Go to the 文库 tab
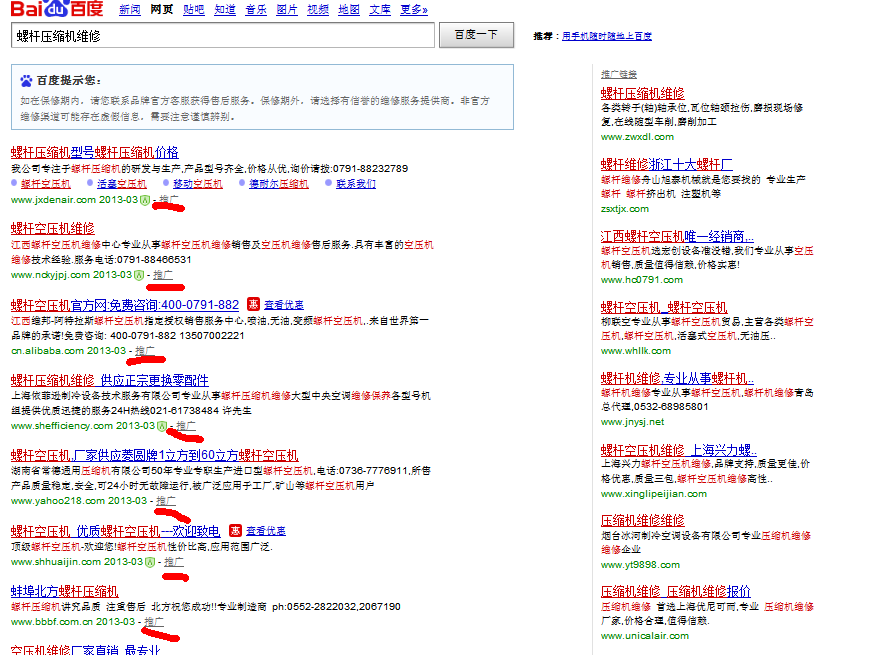880x655 pixels. tap(380, 10)
